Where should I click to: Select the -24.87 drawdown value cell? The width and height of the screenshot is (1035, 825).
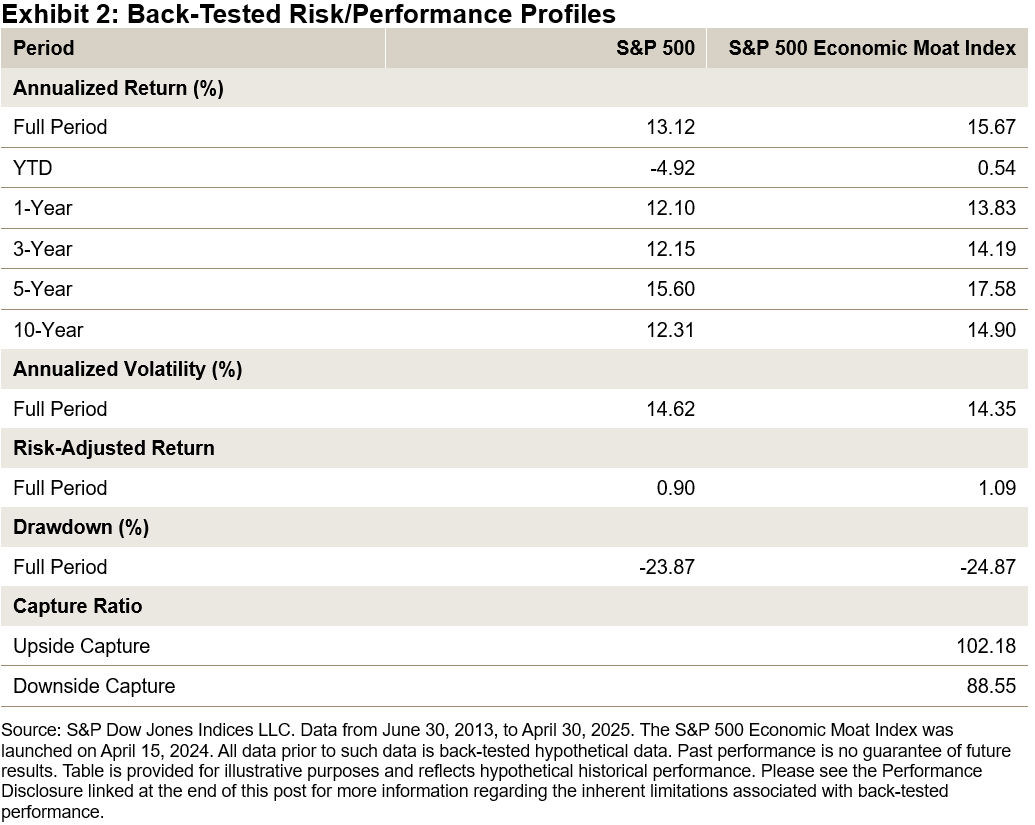pyautogui.click(x=987, y=567)
